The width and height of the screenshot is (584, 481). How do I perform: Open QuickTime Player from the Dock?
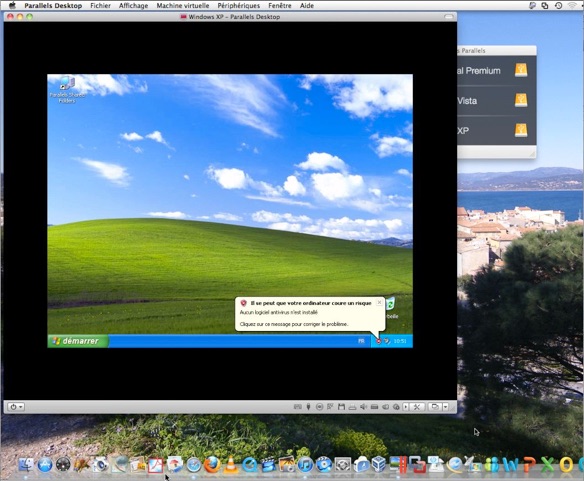250,465
